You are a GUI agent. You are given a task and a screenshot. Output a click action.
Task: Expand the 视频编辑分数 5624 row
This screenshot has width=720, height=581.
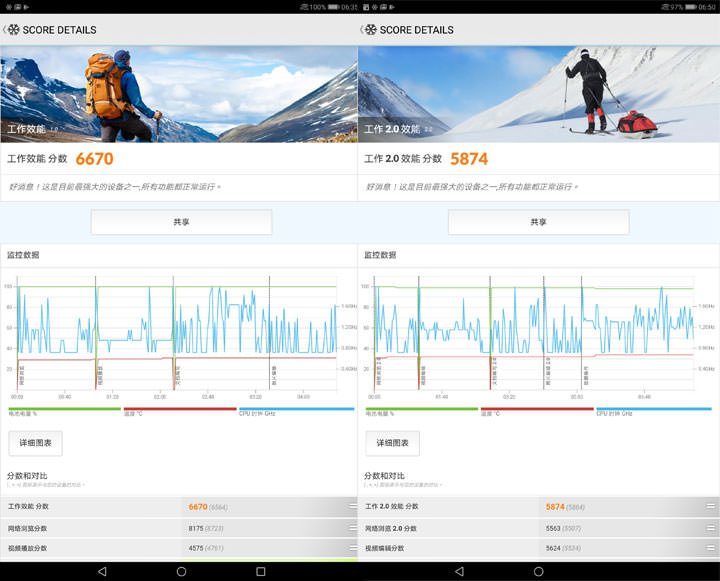(x=710, y=548)
